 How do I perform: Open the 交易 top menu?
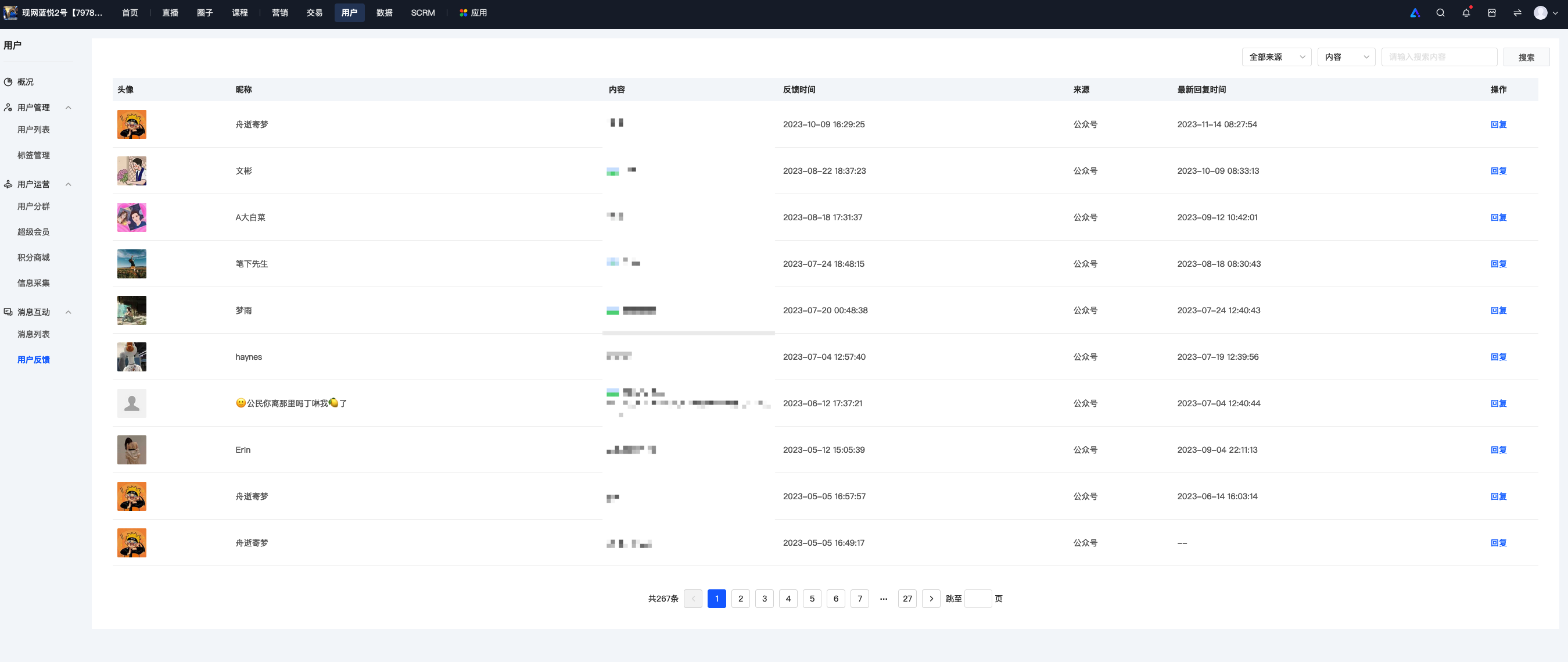pos(314,13)
